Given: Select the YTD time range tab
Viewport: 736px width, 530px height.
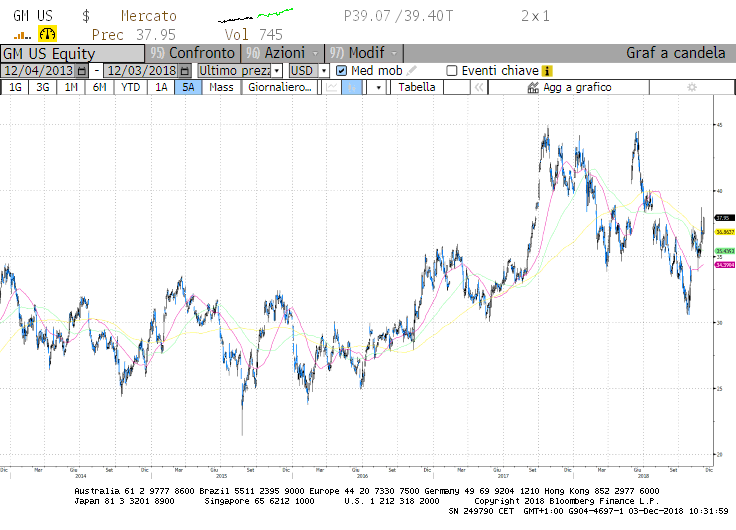Looking at the screenshot, I should (x=130, y=87).
